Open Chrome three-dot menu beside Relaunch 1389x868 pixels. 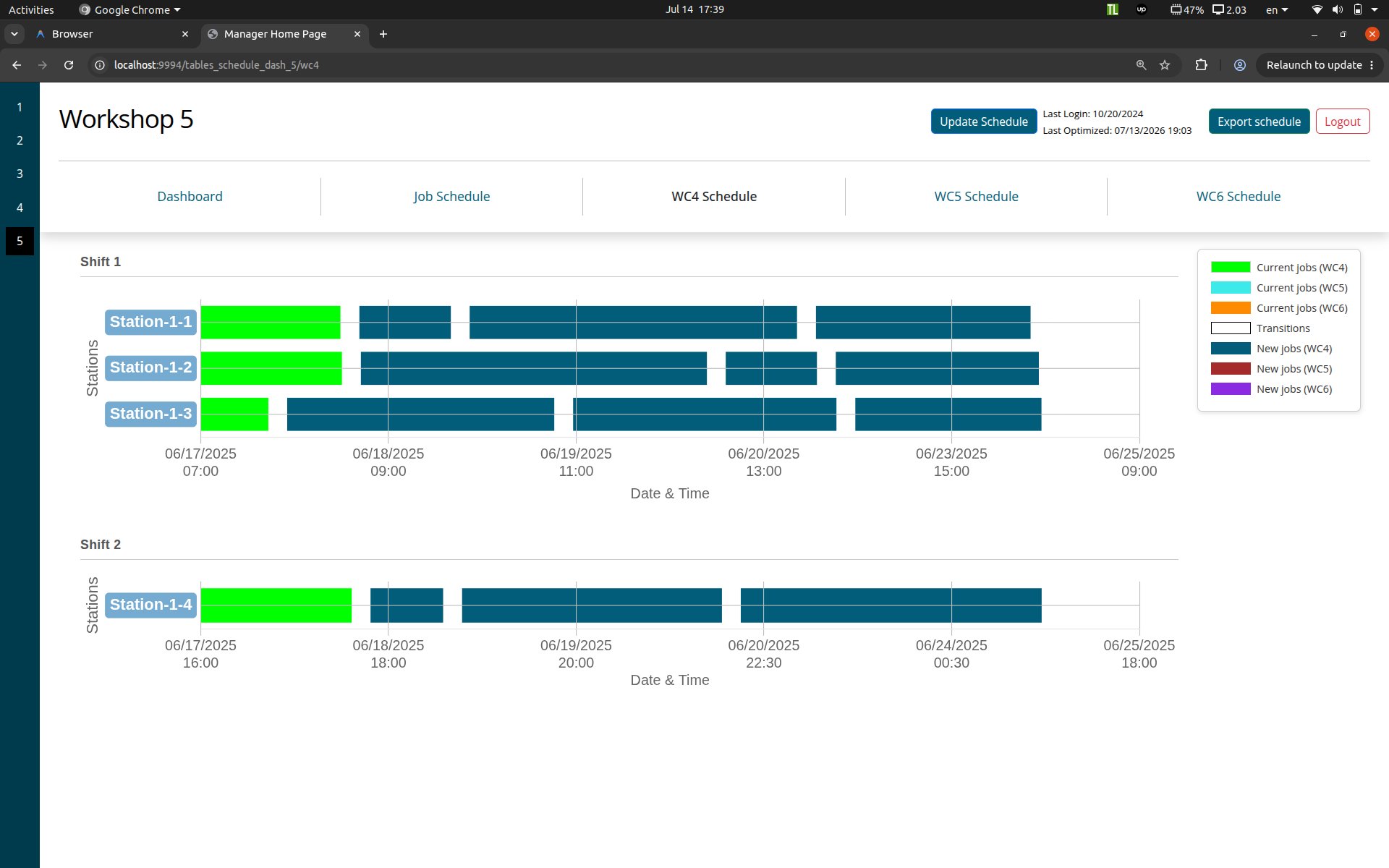click(1372, 65)
